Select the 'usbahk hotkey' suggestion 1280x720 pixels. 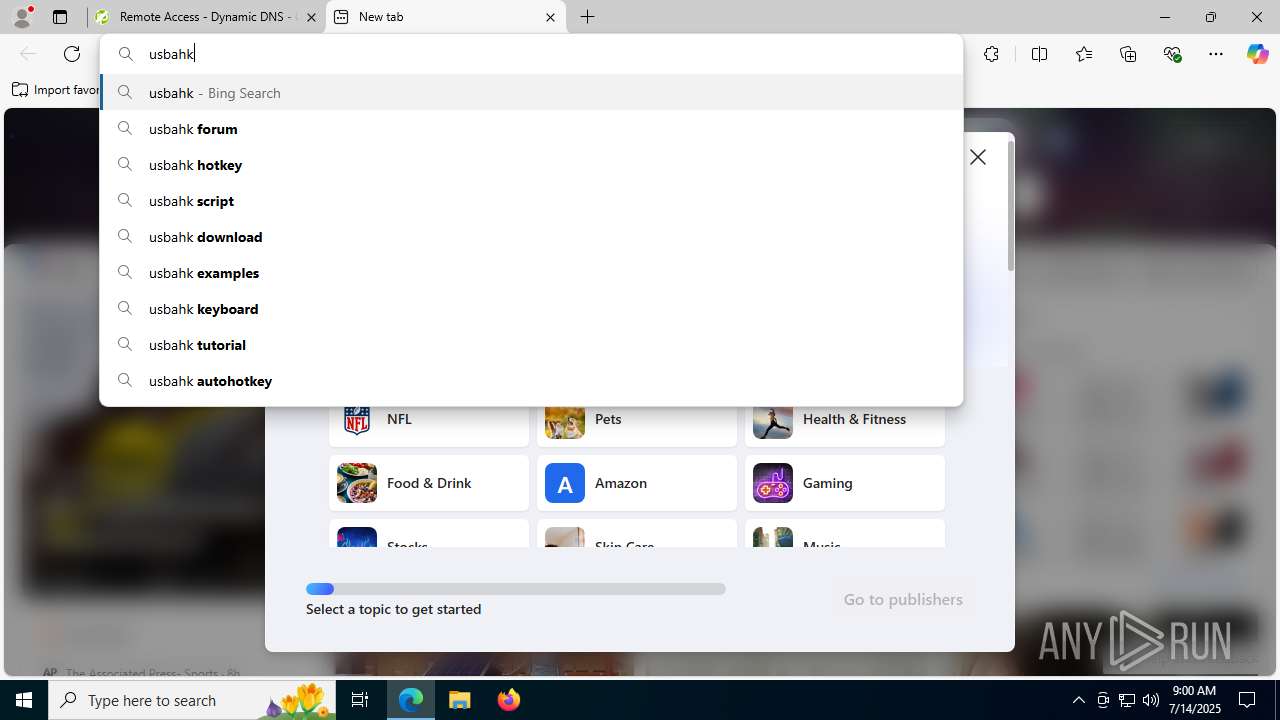[x=531, y=165]
